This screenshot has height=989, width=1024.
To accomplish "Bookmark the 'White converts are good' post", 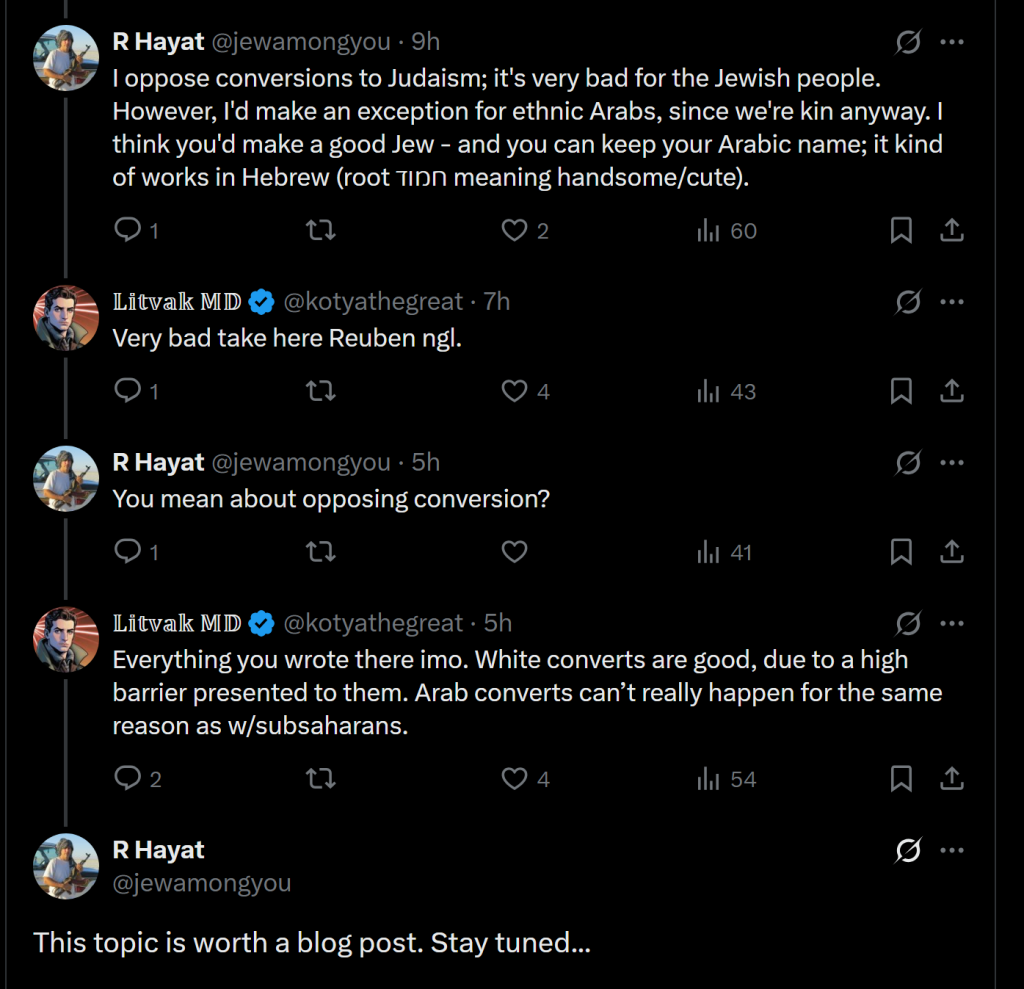I will [x=901, y=778].
